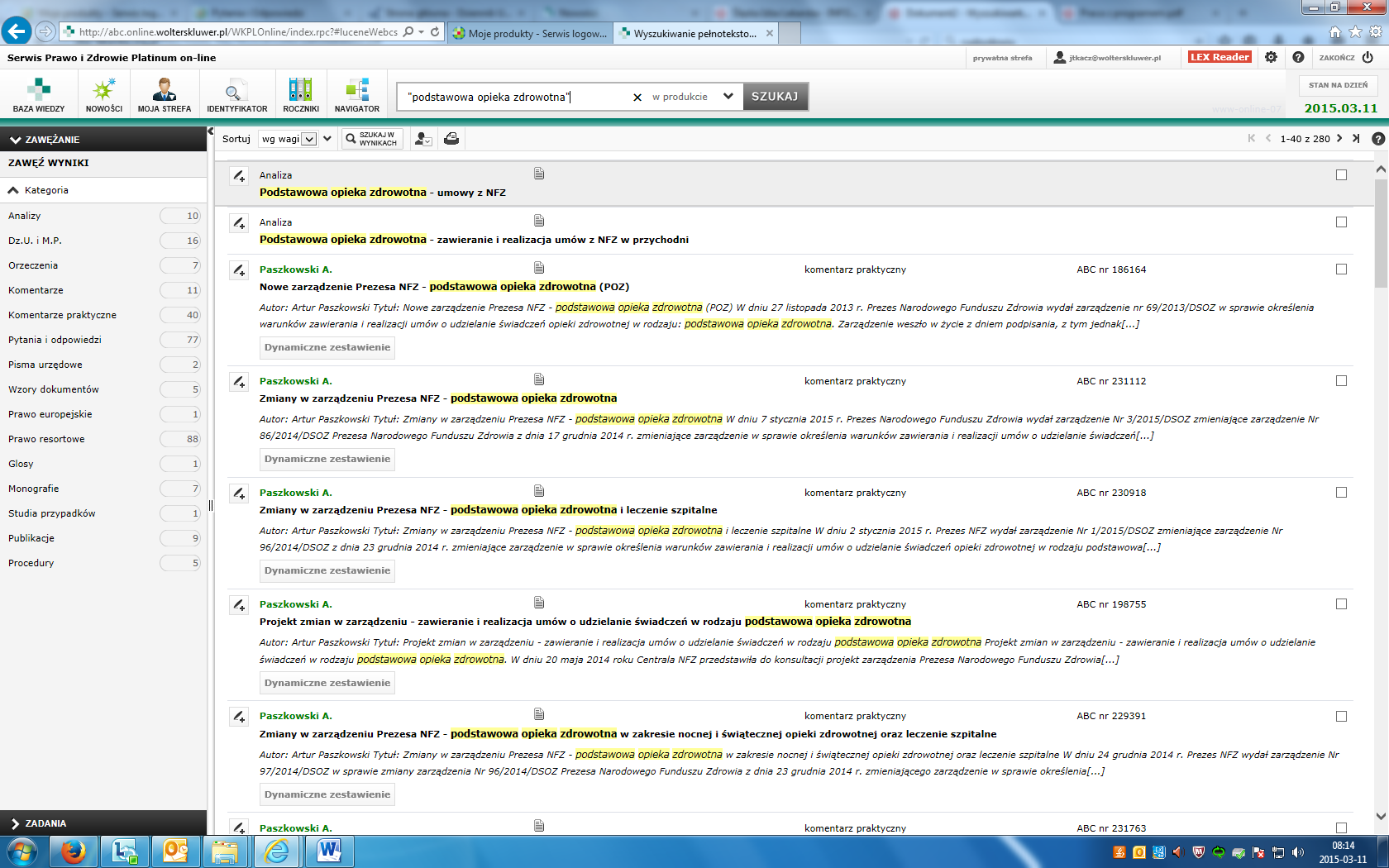
Task: Jump to last results page
Action: point(1356,139)
